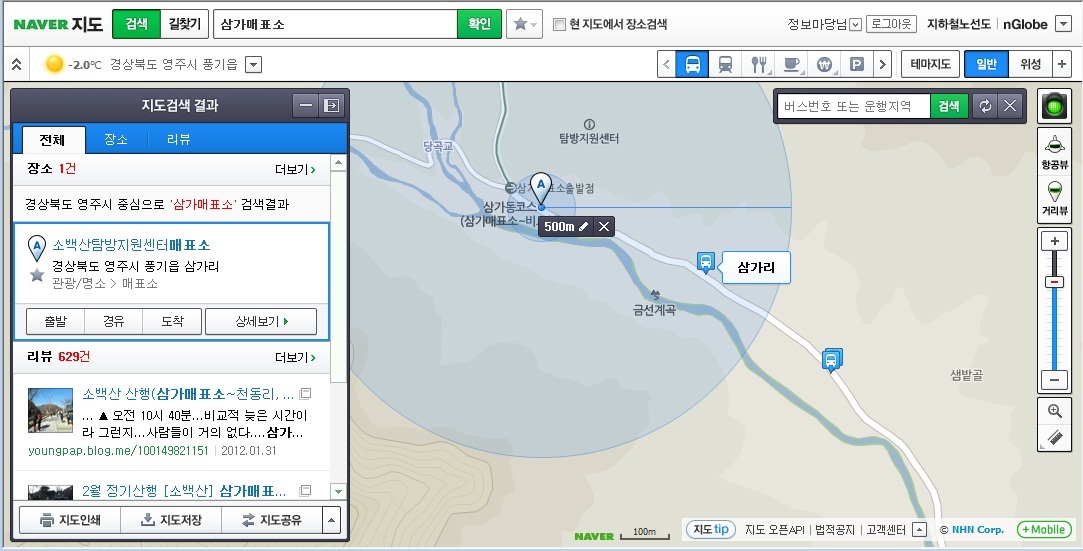Open the location dropdown next to 풍기읍
This screenshot has width=1083, height=551.
pyautogui.click(x=254, y=65)
